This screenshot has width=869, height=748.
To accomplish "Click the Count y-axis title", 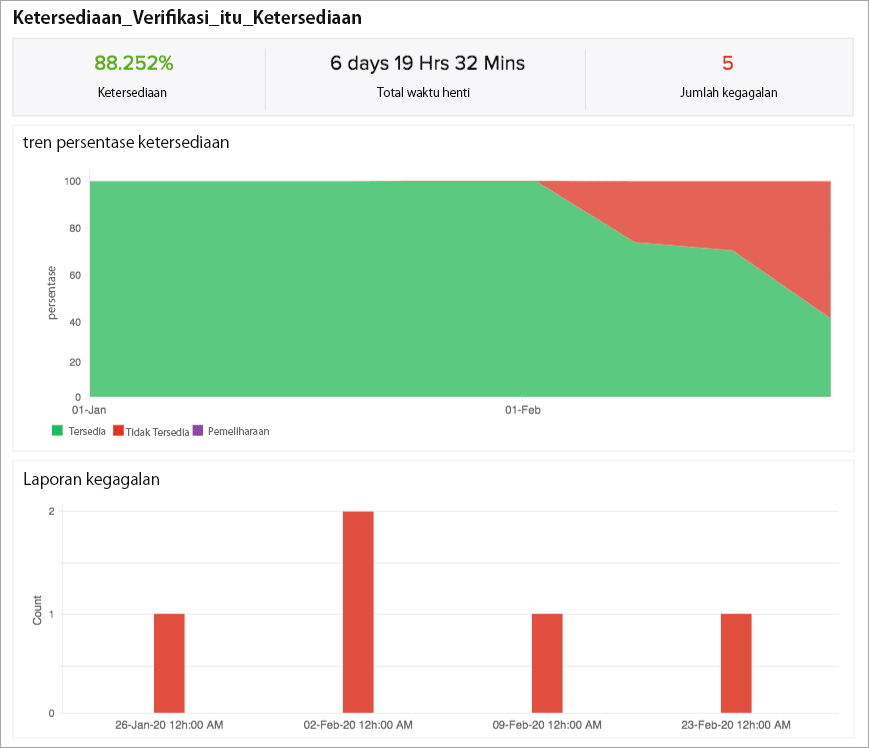I will pos(37,611).
